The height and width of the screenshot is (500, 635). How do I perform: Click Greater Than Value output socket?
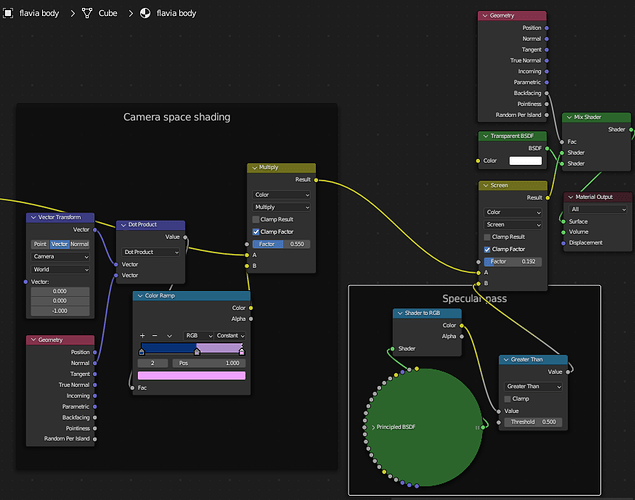click(x=568, y=372)
